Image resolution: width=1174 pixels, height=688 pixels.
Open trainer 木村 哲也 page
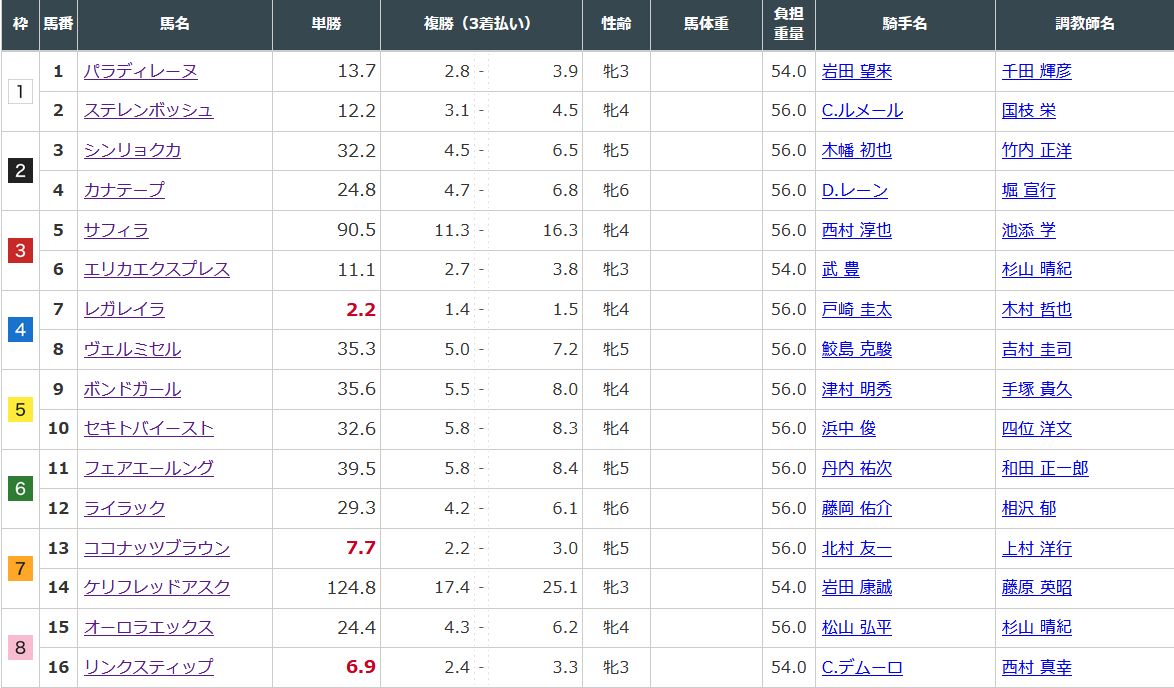(x=1036, y=310)
